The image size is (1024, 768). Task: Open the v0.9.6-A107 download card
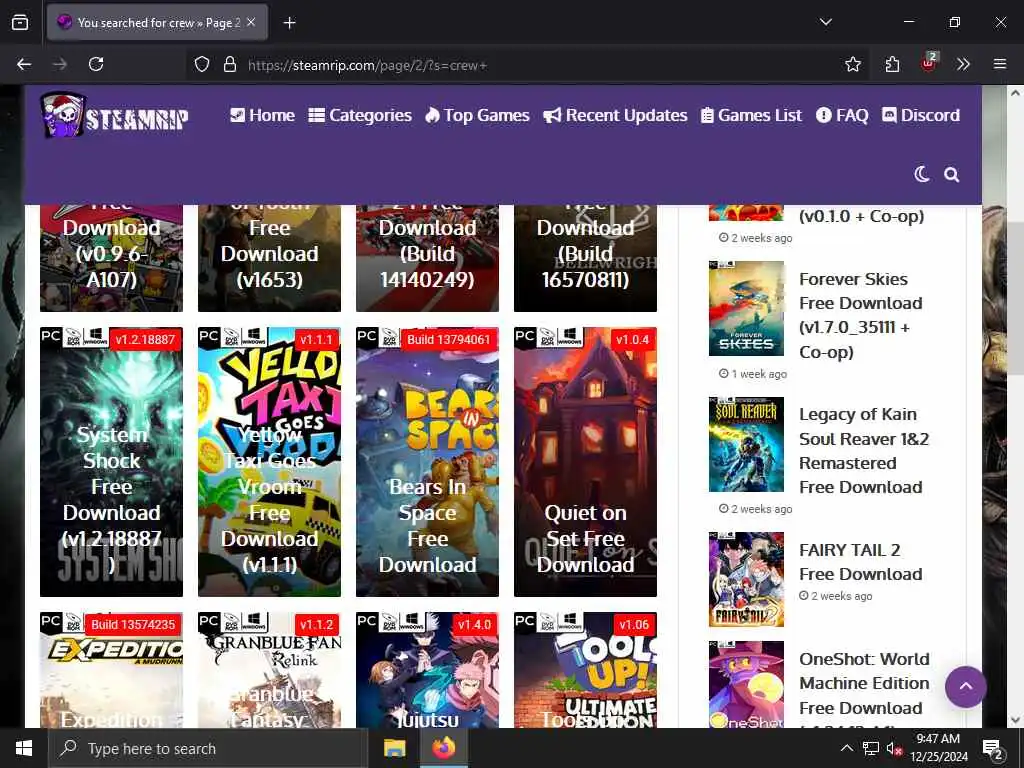(x=112, y=258)
